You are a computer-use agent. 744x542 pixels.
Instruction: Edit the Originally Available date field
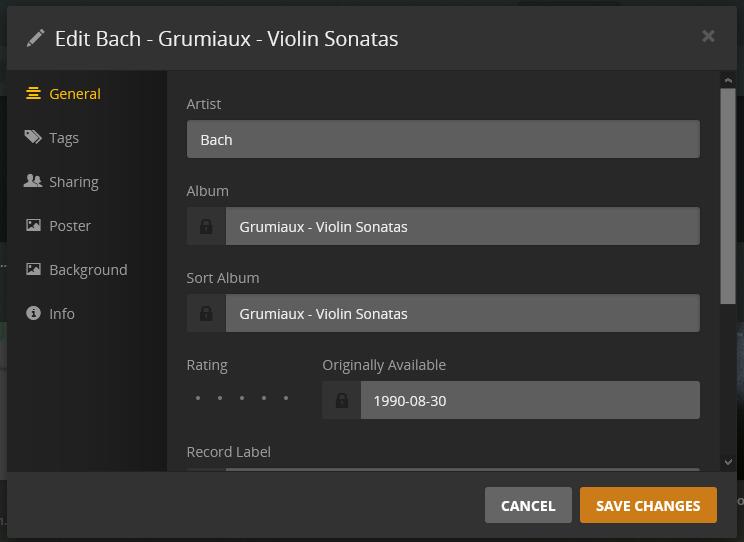tap(530, 400)
